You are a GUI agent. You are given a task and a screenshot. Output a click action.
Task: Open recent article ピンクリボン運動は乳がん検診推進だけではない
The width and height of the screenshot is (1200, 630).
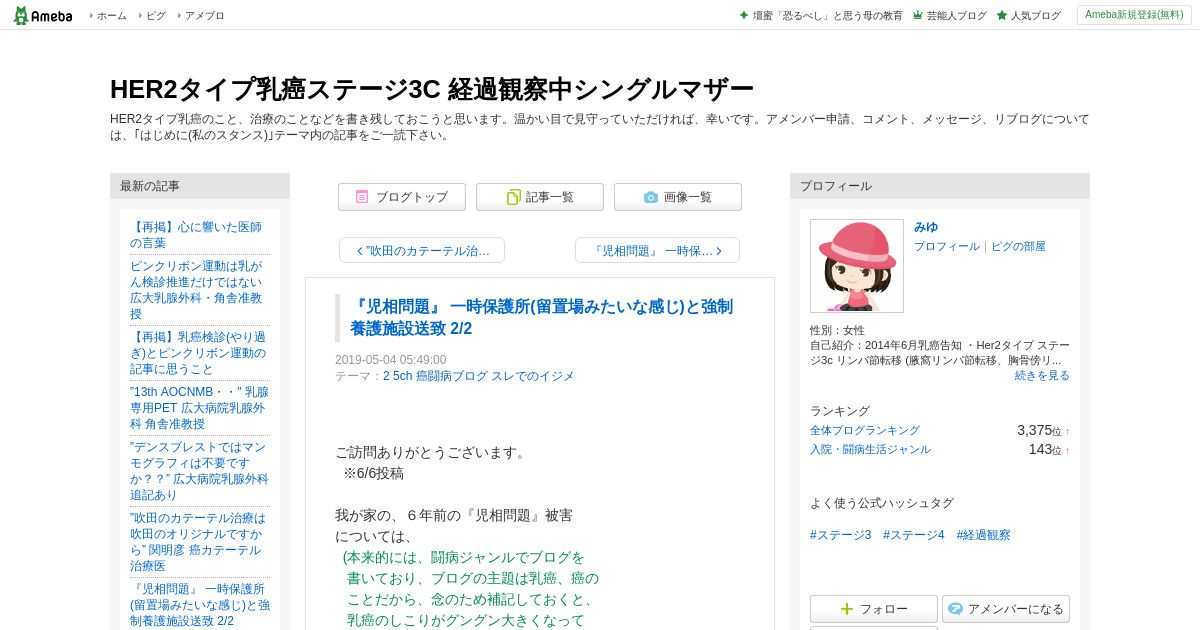click(196, 290)
